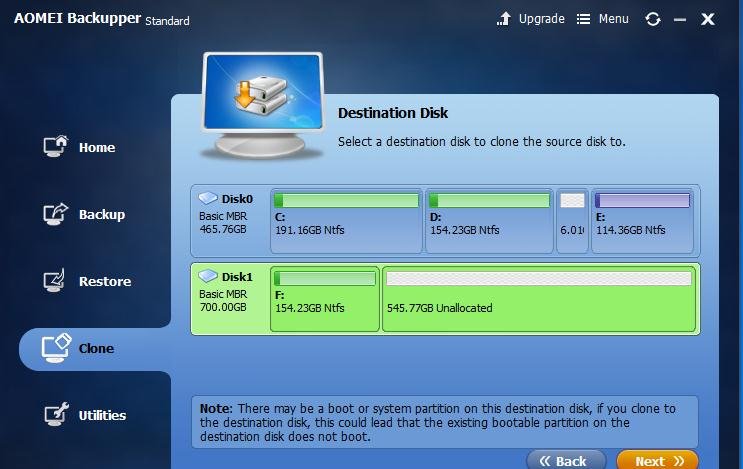Viewport: 743px width, 469px height.
Task: Select the Clone tab
Action: (x=96, y=349)
